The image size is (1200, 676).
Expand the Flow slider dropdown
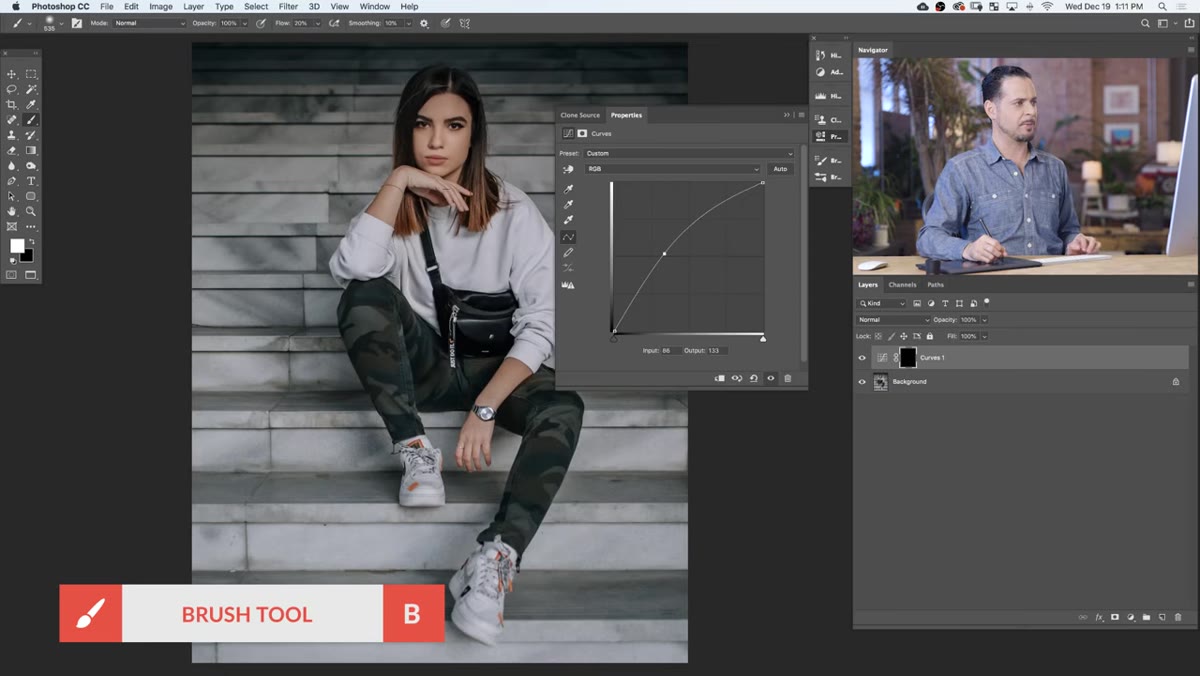(x=318, y=23)
